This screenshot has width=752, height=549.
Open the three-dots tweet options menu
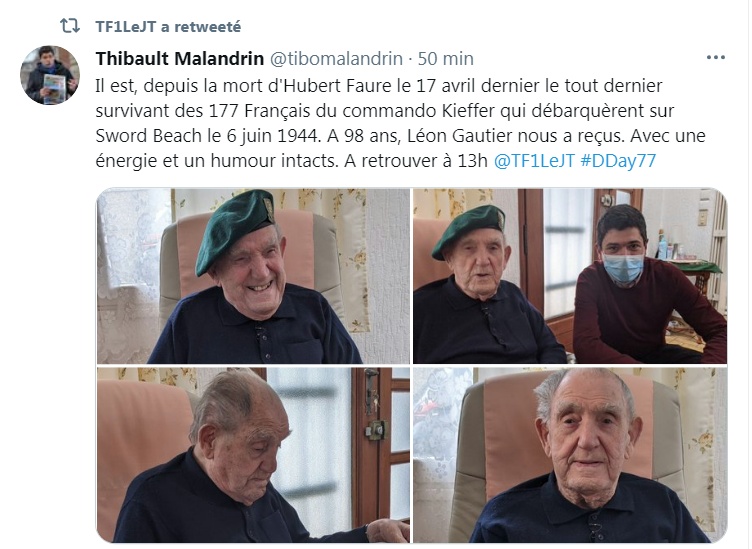(x=715, y=58)
